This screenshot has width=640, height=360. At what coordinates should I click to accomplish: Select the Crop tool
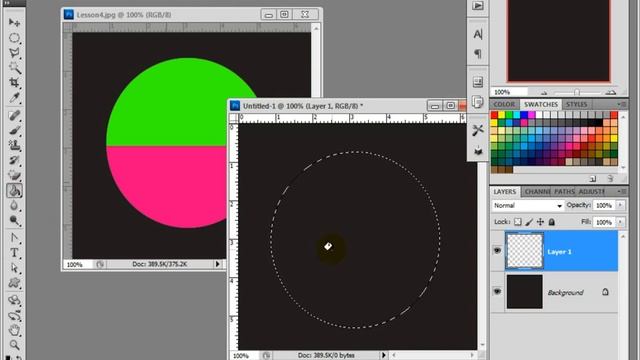pos(14,82)
